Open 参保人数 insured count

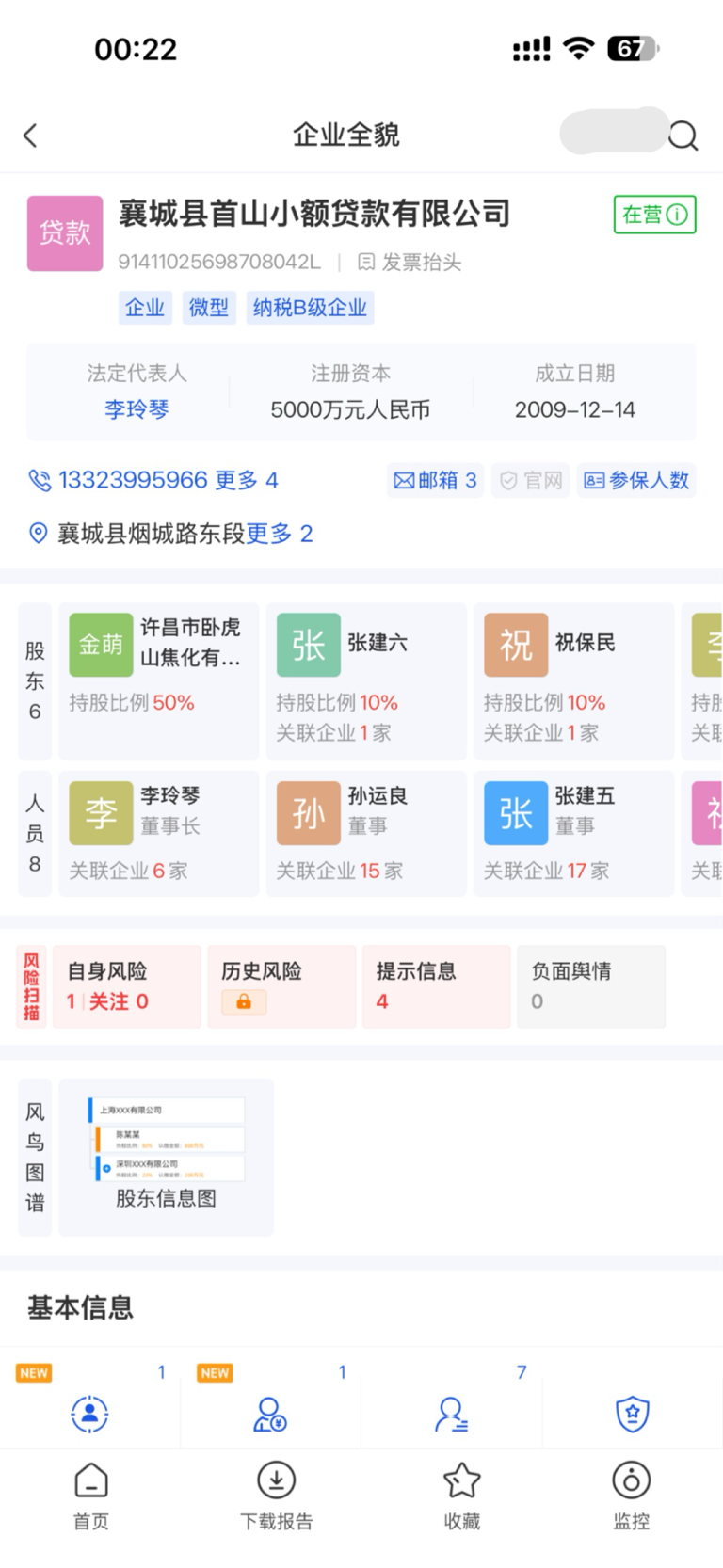636,481
